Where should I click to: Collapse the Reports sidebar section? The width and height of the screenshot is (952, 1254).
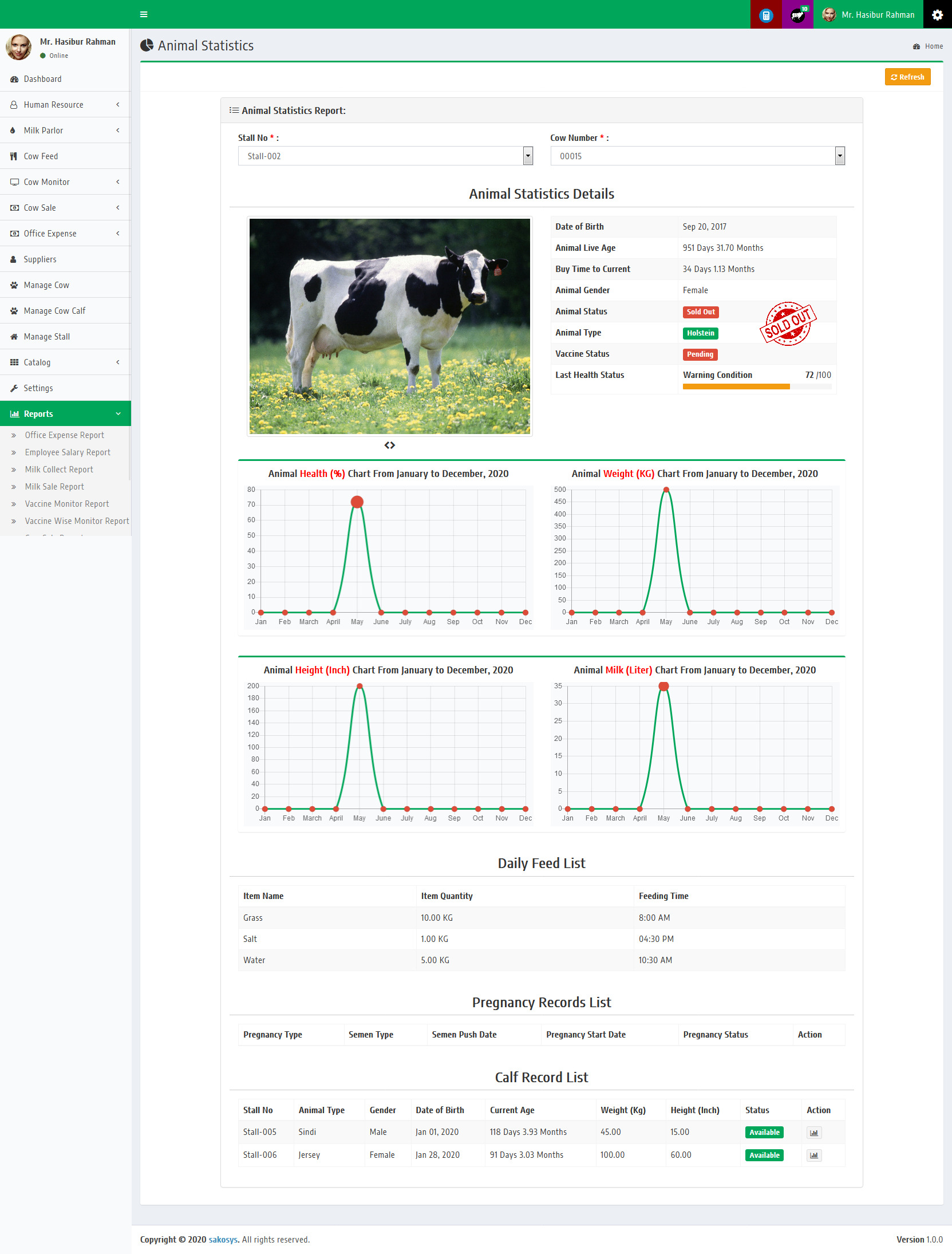click(x=65, y=414)
